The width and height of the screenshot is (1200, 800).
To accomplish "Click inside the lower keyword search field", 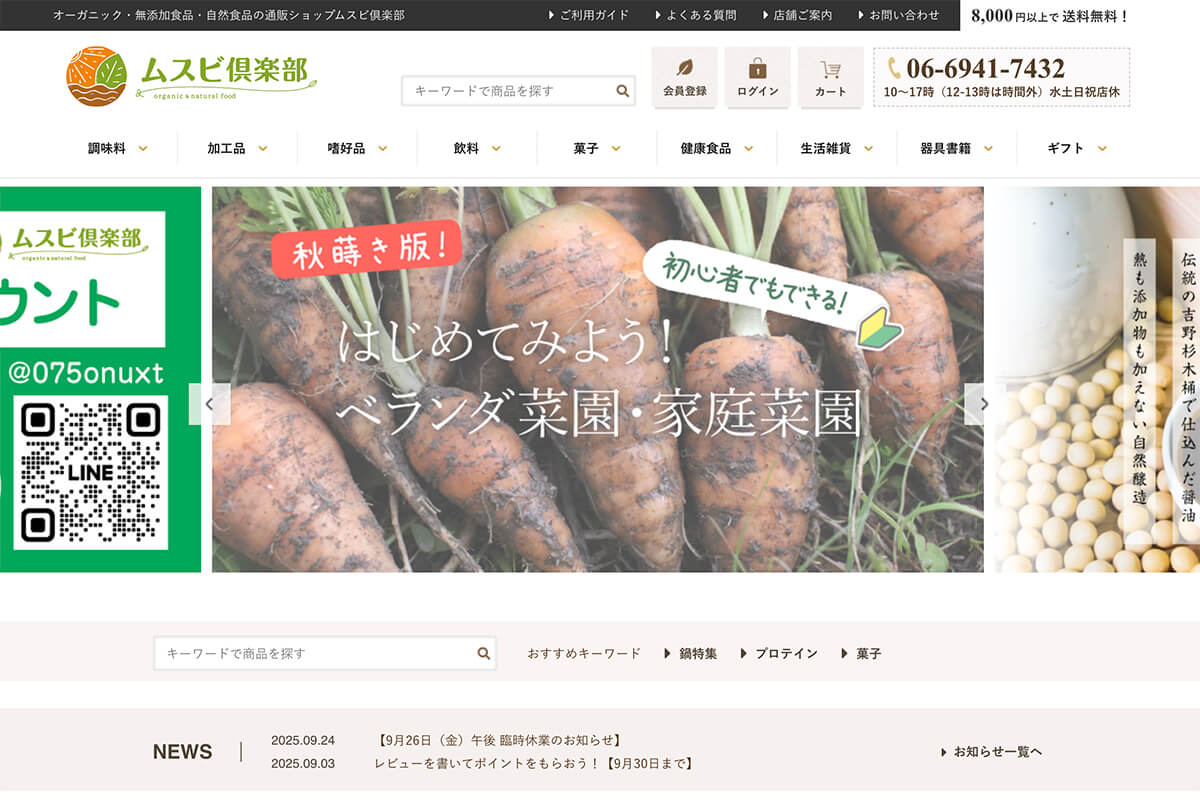I will click(300, 652).
